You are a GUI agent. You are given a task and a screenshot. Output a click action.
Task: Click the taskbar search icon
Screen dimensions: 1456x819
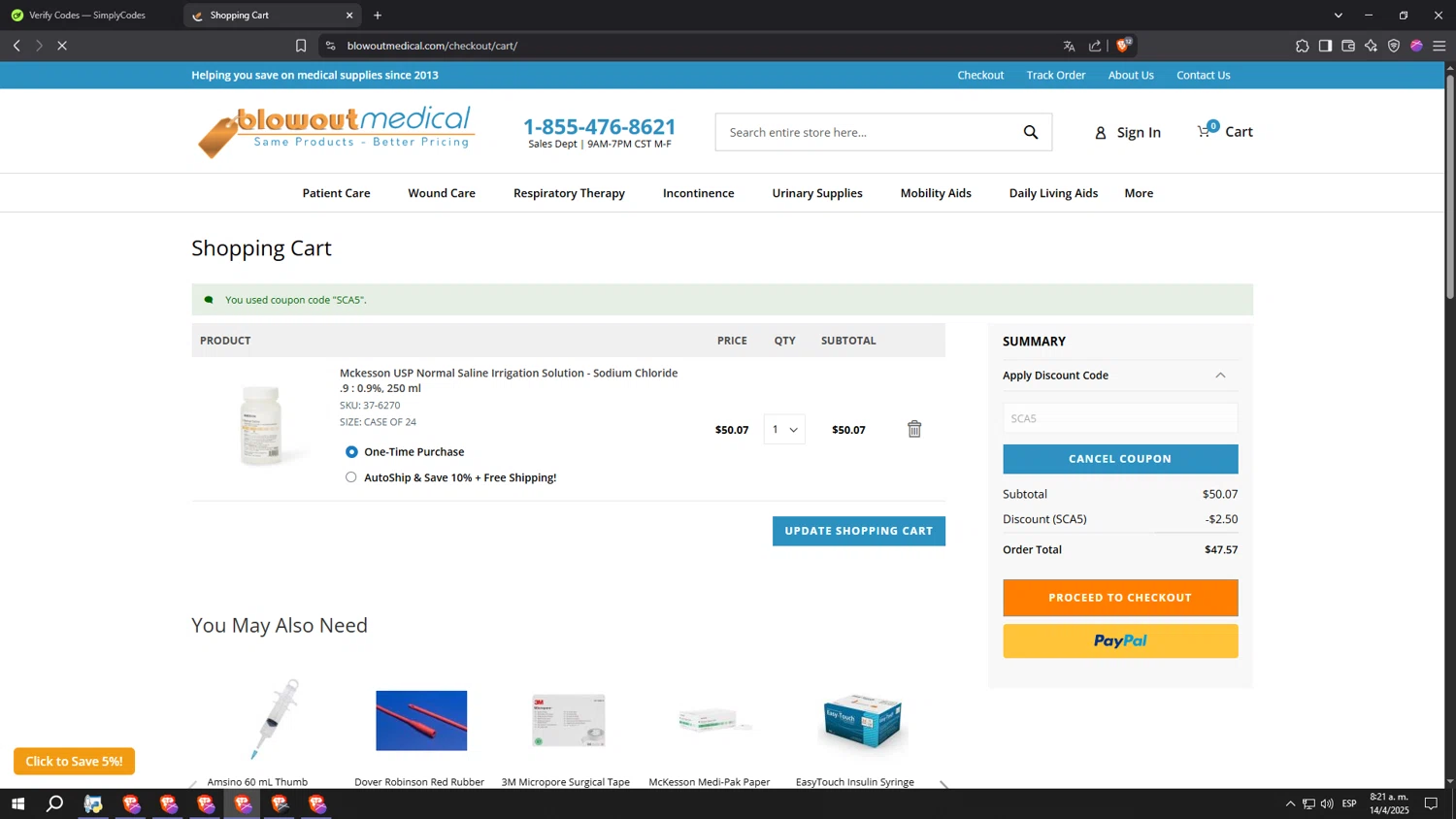click(55, 803)
